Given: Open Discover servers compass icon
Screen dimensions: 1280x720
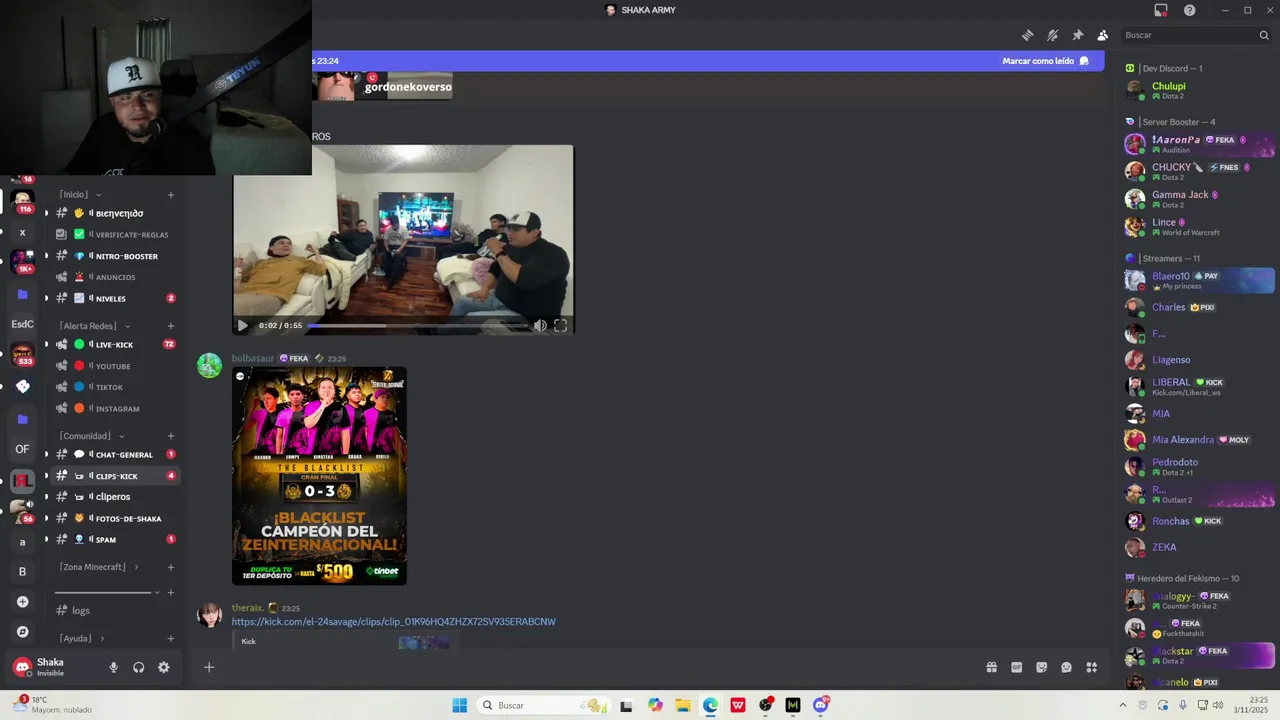Looking at the screenshot, I should tap(22, 632).
